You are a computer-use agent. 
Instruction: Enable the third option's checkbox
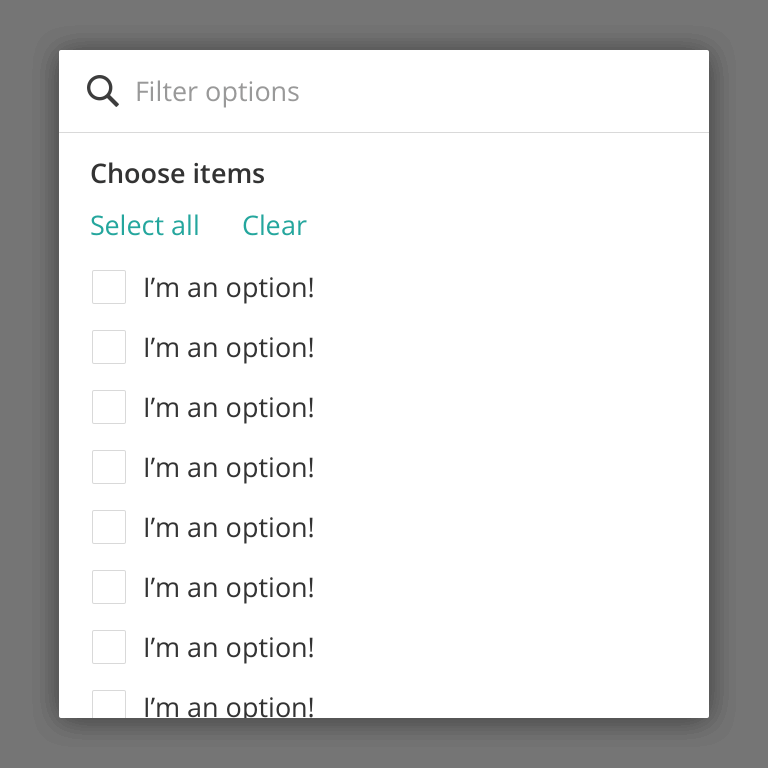(109, 407)
